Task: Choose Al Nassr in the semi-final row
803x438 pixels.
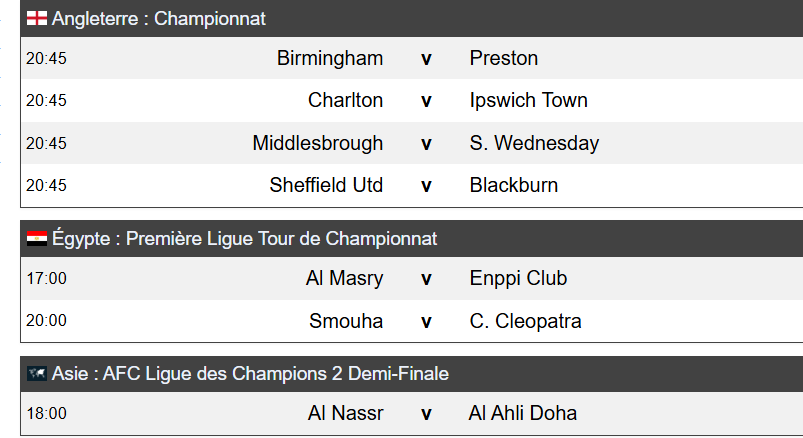Action: point(345,413)
